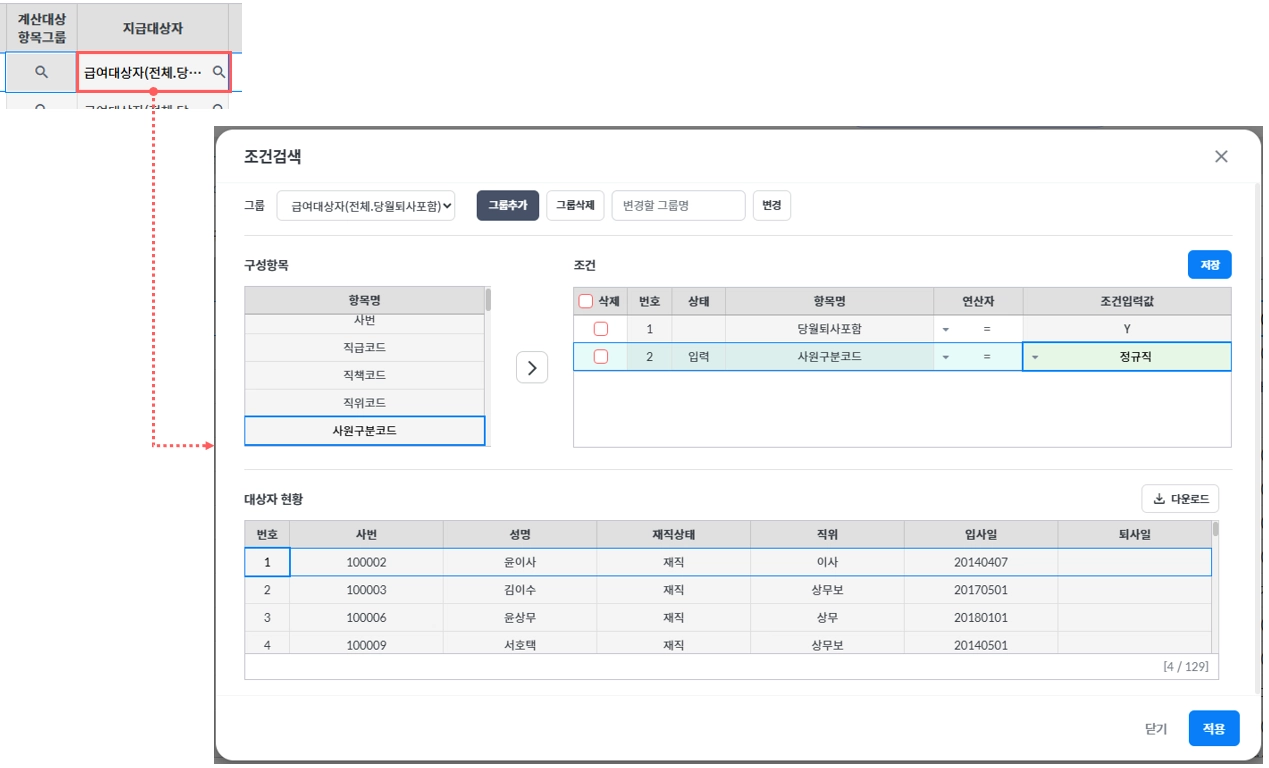
Task: Click the search icon in 계산대상 항목그룹 cell
Action: (x=41, y=72)
